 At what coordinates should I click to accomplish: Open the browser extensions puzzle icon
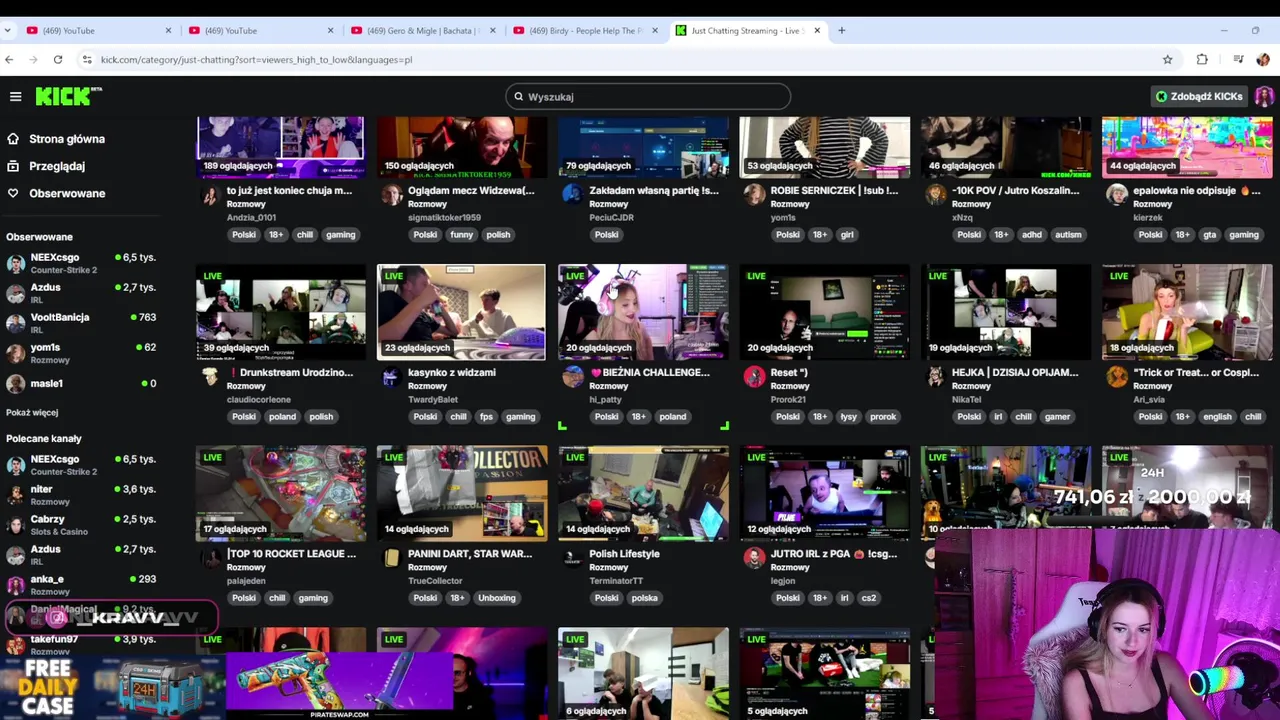(1202, 60)
